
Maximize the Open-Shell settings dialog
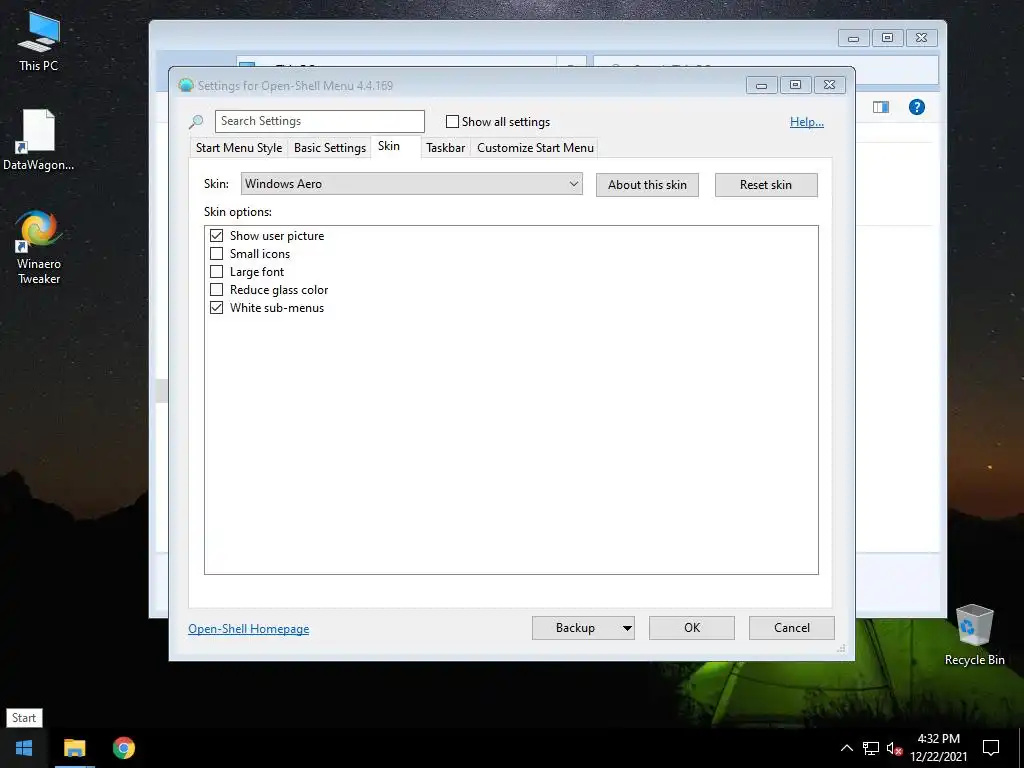[795, 85]
